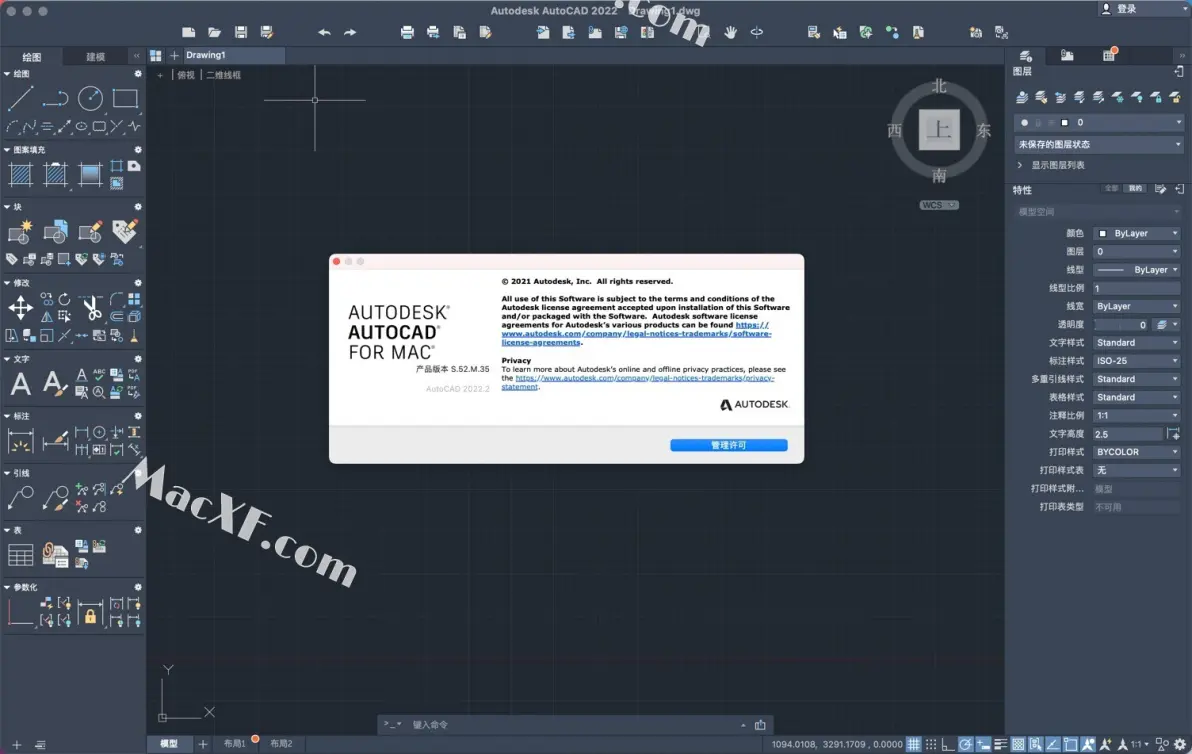
Task: Open the 线宽 ByLayer lineweight dropdown
Action: [x=1137, y=306]
